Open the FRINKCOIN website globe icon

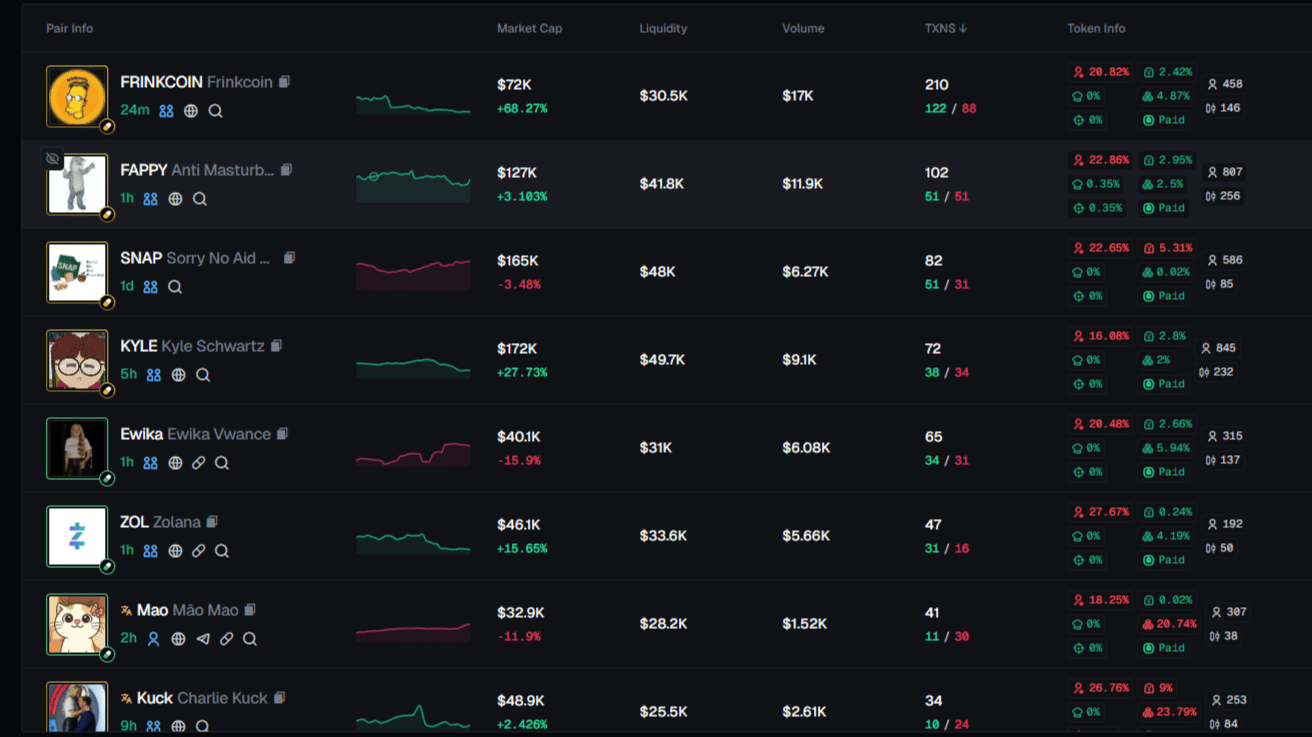tap(191, 111)
